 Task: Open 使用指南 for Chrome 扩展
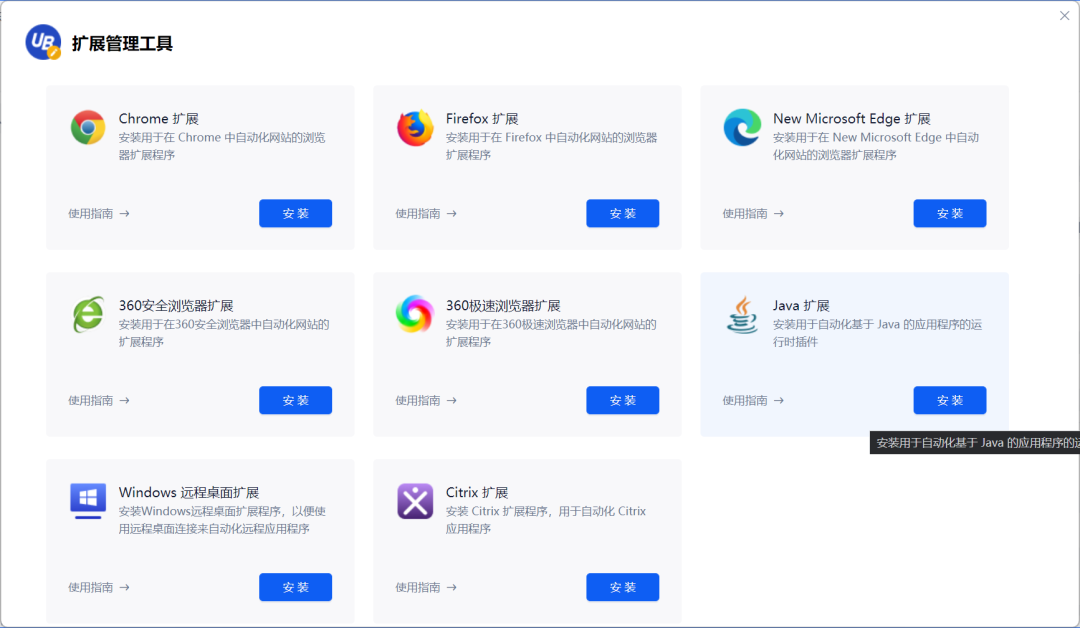[x=98, y=213]
